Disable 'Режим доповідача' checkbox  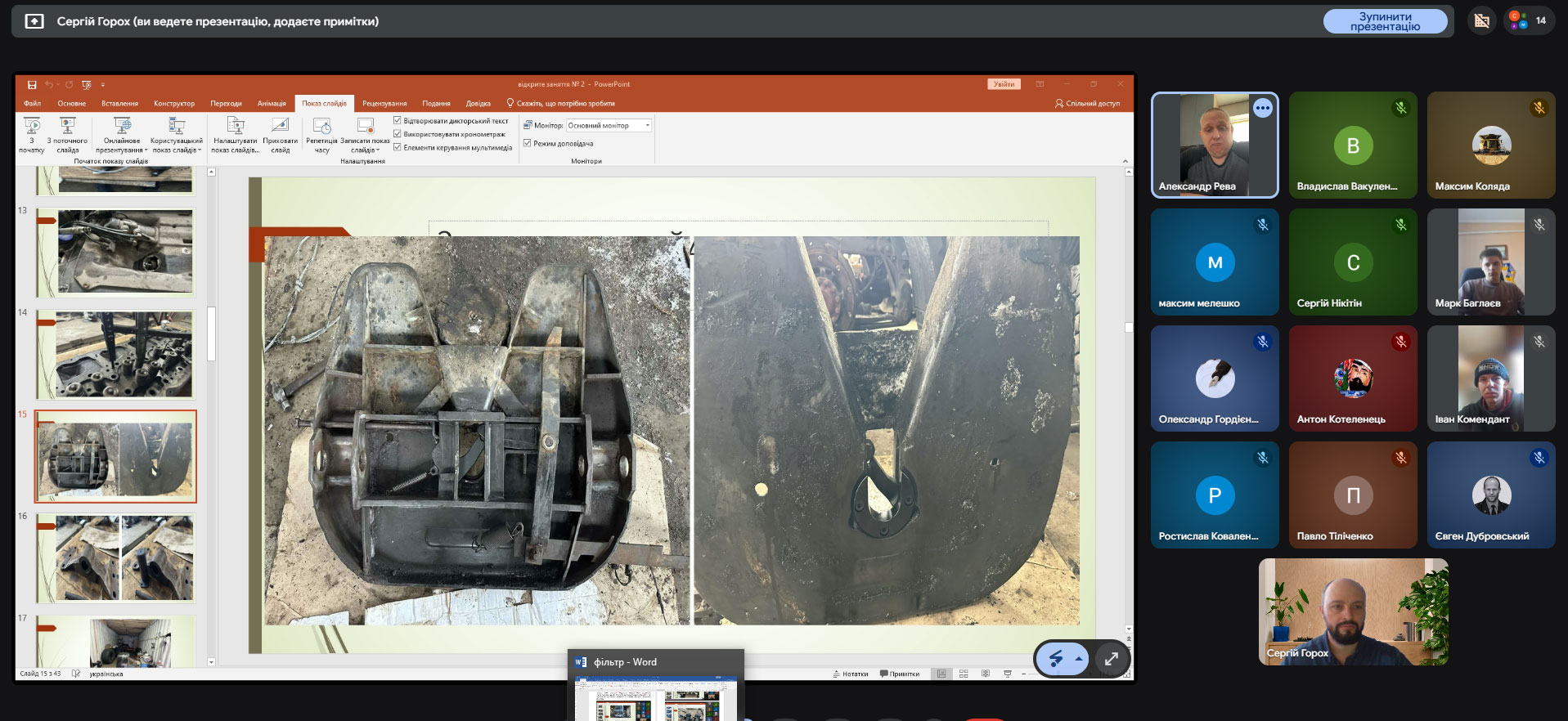(x=528, y=143)
